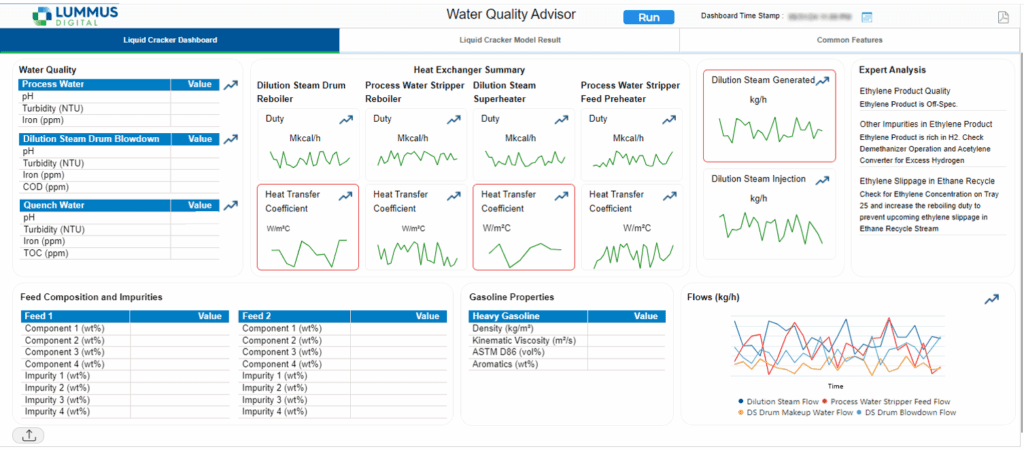Open Dilution Steam Superheater Heat Transfer Coefficient trend
Image resolution: width=1024 pixels, height=451 pixels.
561,194
